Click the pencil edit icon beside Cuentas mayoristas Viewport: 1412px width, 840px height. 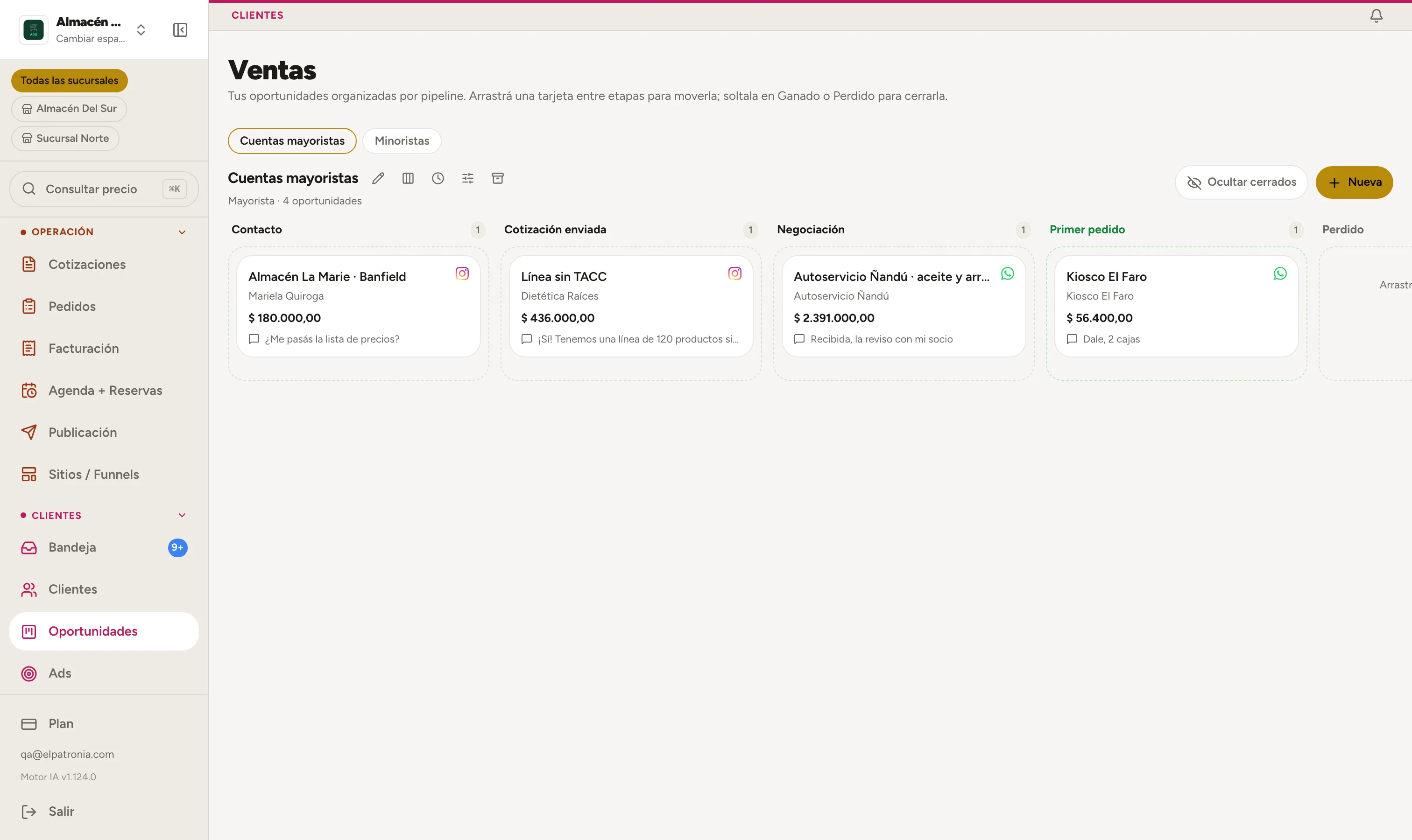[x=378, y=178]
